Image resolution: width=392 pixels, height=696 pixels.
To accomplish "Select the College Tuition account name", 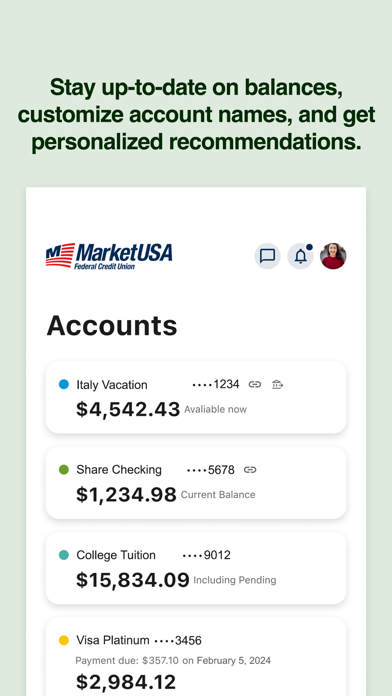I will (116, 555).
